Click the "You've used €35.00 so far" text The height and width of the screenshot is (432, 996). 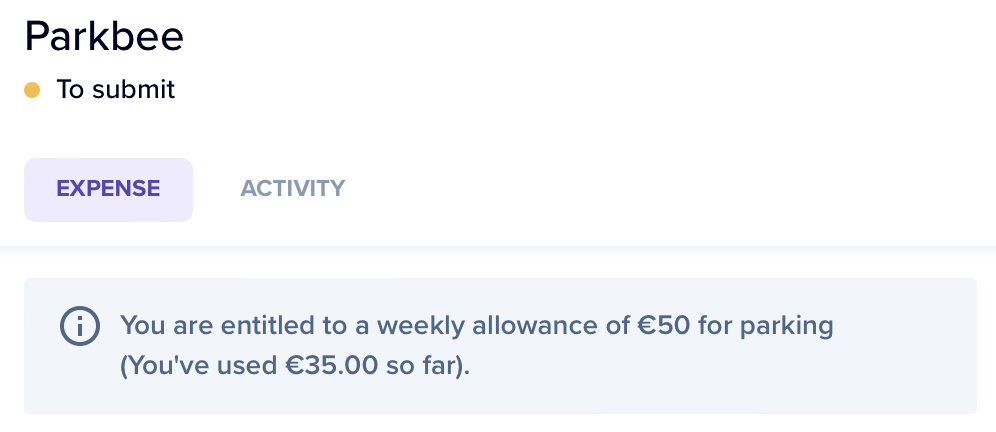pyautogui.click(x=295, y=365)
